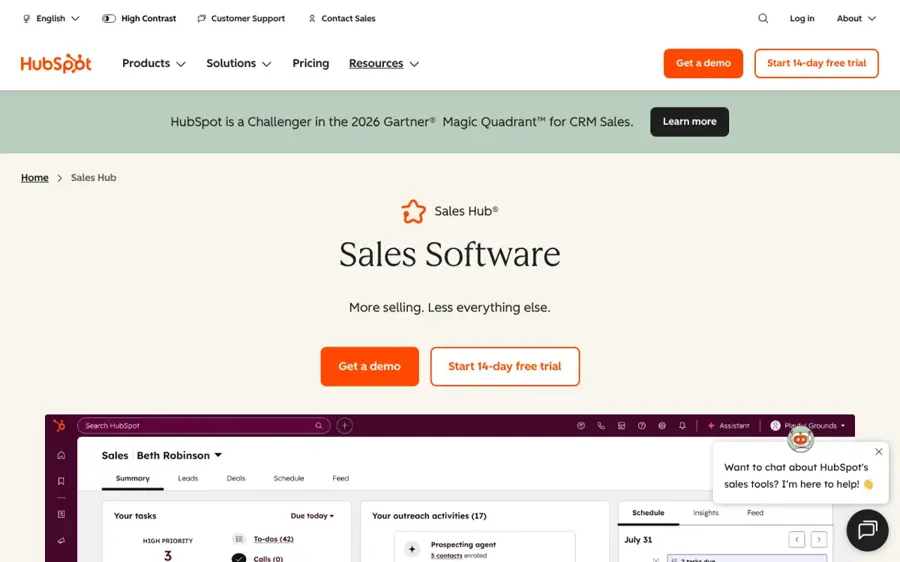Screen dimensions: 900x562
Task: Open Feed tab beside Insights
Action: coord(755,513)
